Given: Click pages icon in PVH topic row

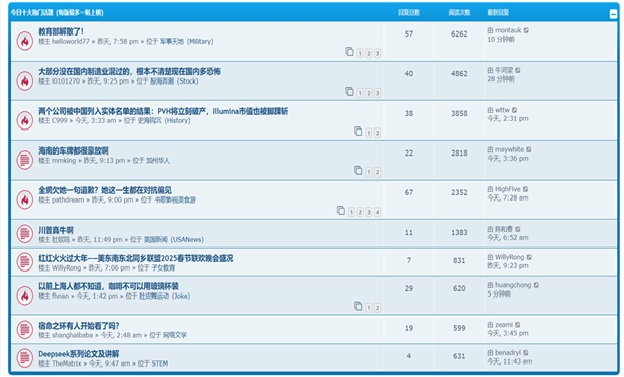Looking at the screenshot, I should point(358,131).
